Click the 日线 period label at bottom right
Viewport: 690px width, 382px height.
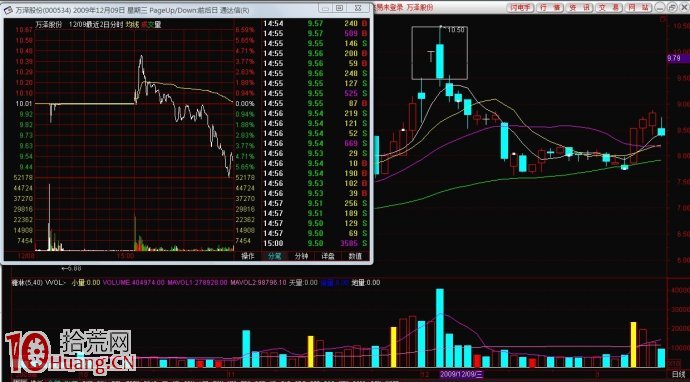tap(680, 374)
